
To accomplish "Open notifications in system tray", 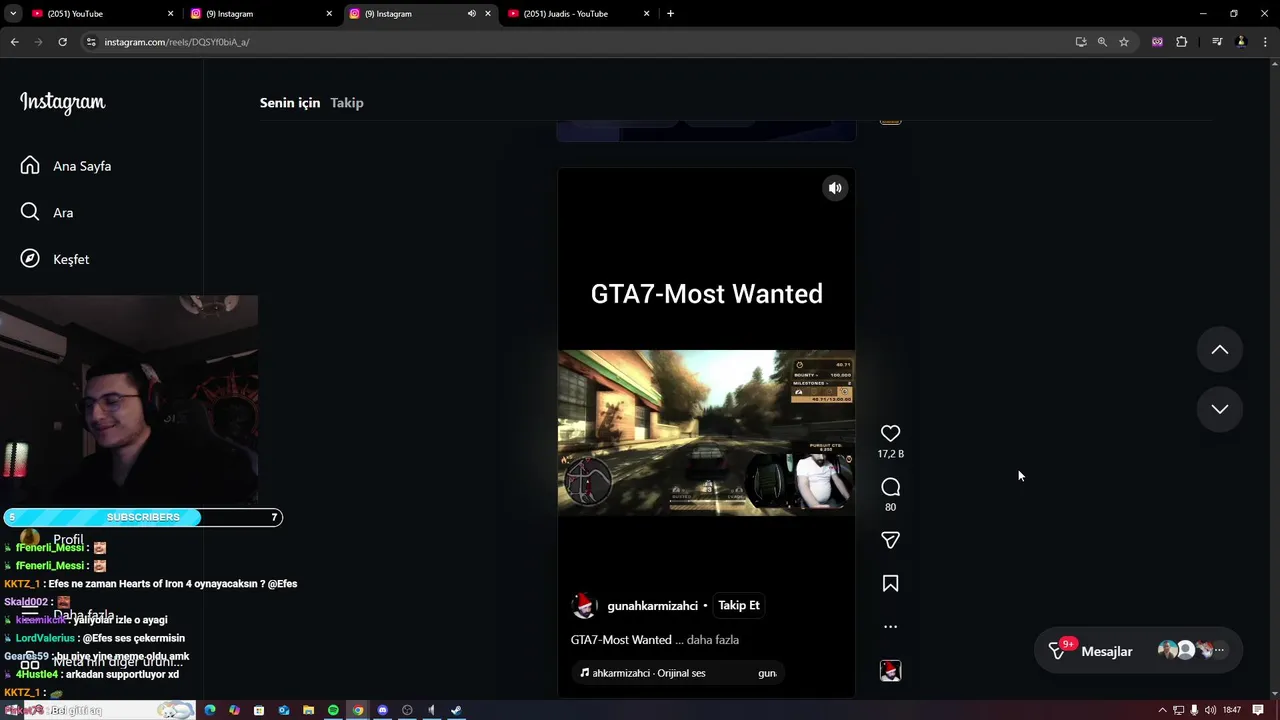I will click(1258, 710).
